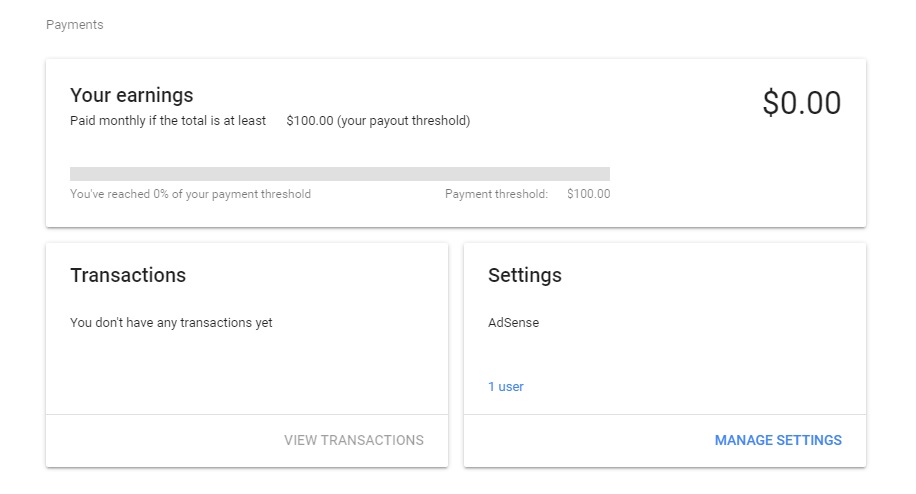This screenshot has width=916, height=494.
Task: Click the Paid monthly description text
Action: (168, 121)
